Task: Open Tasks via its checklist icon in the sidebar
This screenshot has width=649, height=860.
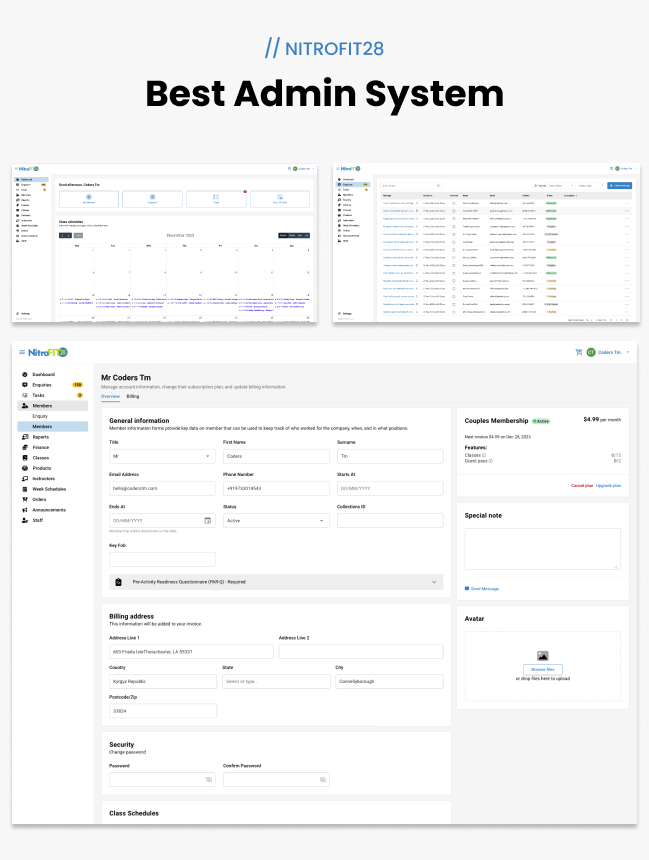Action: tap(25, 395)
